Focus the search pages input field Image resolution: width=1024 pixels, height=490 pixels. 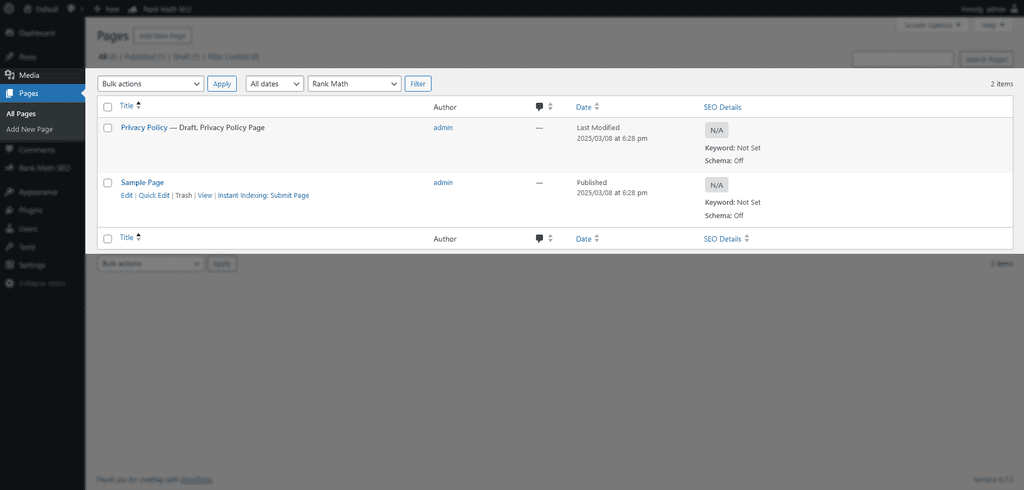click(x=903, y=59)
